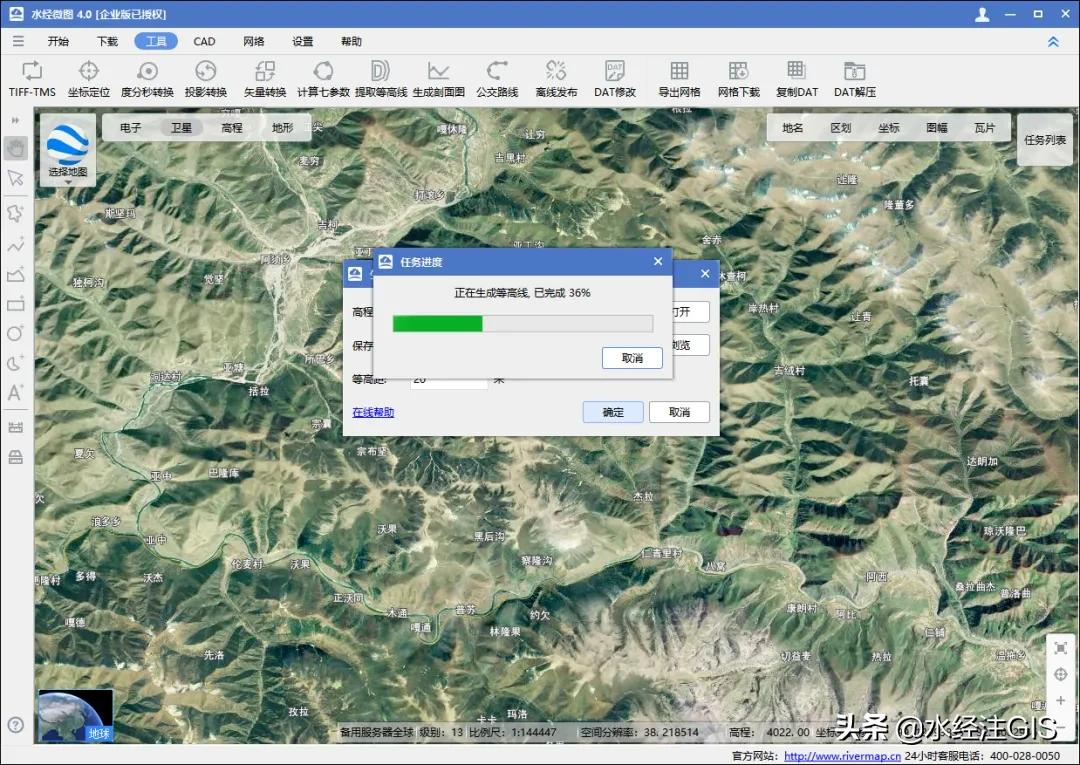This screenshot has width=1080, height=765.
Task: Open the DAT修改 tool
Action: click(x=615, y=78)
